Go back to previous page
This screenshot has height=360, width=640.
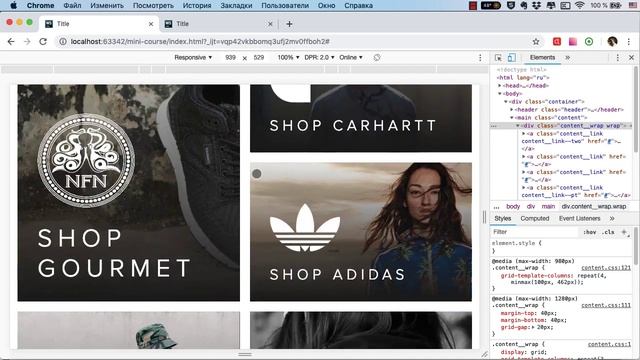[11, 42]
